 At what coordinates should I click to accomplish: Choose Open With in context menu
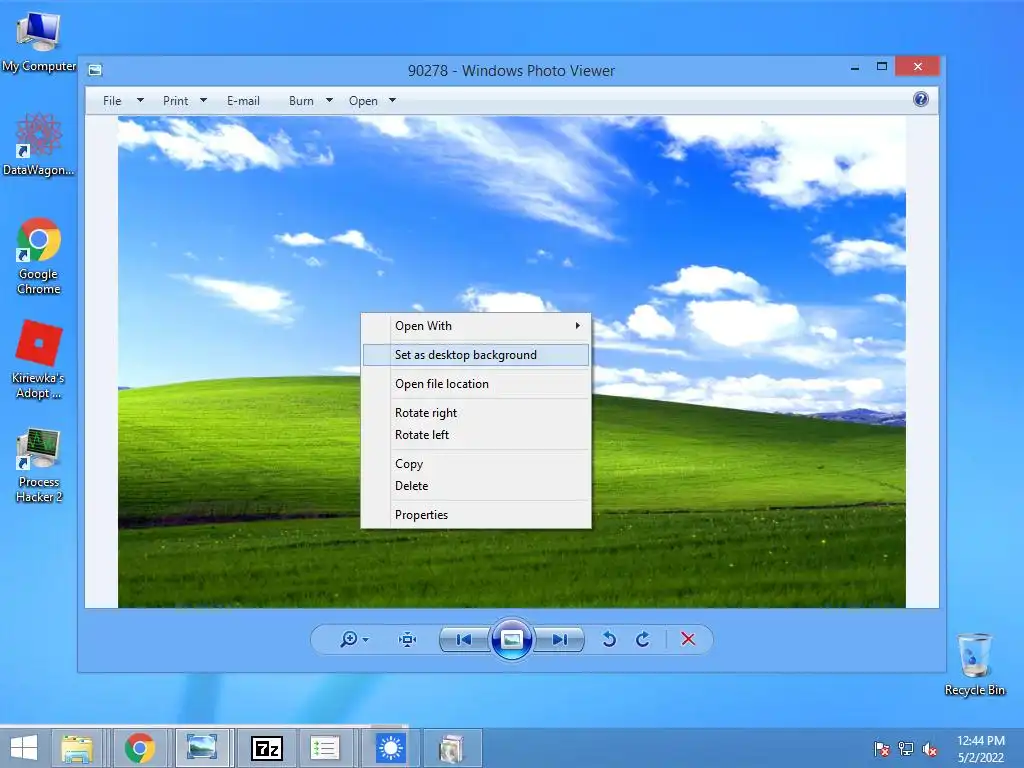click(x=476, y=325)
